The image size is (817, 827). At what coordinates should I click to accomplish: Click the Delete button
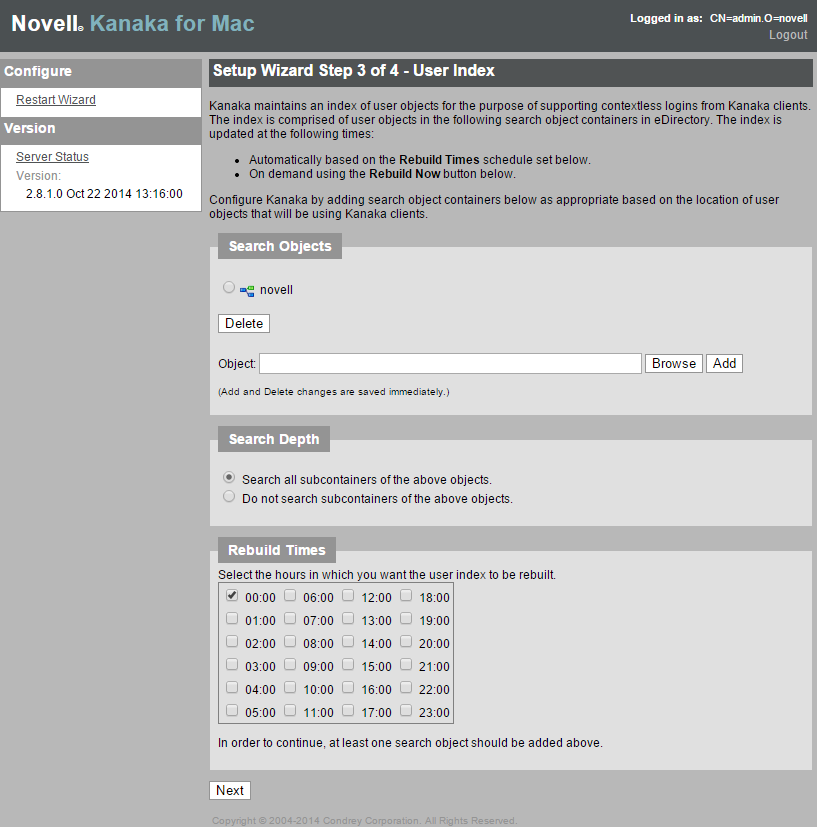coord(244,323)
